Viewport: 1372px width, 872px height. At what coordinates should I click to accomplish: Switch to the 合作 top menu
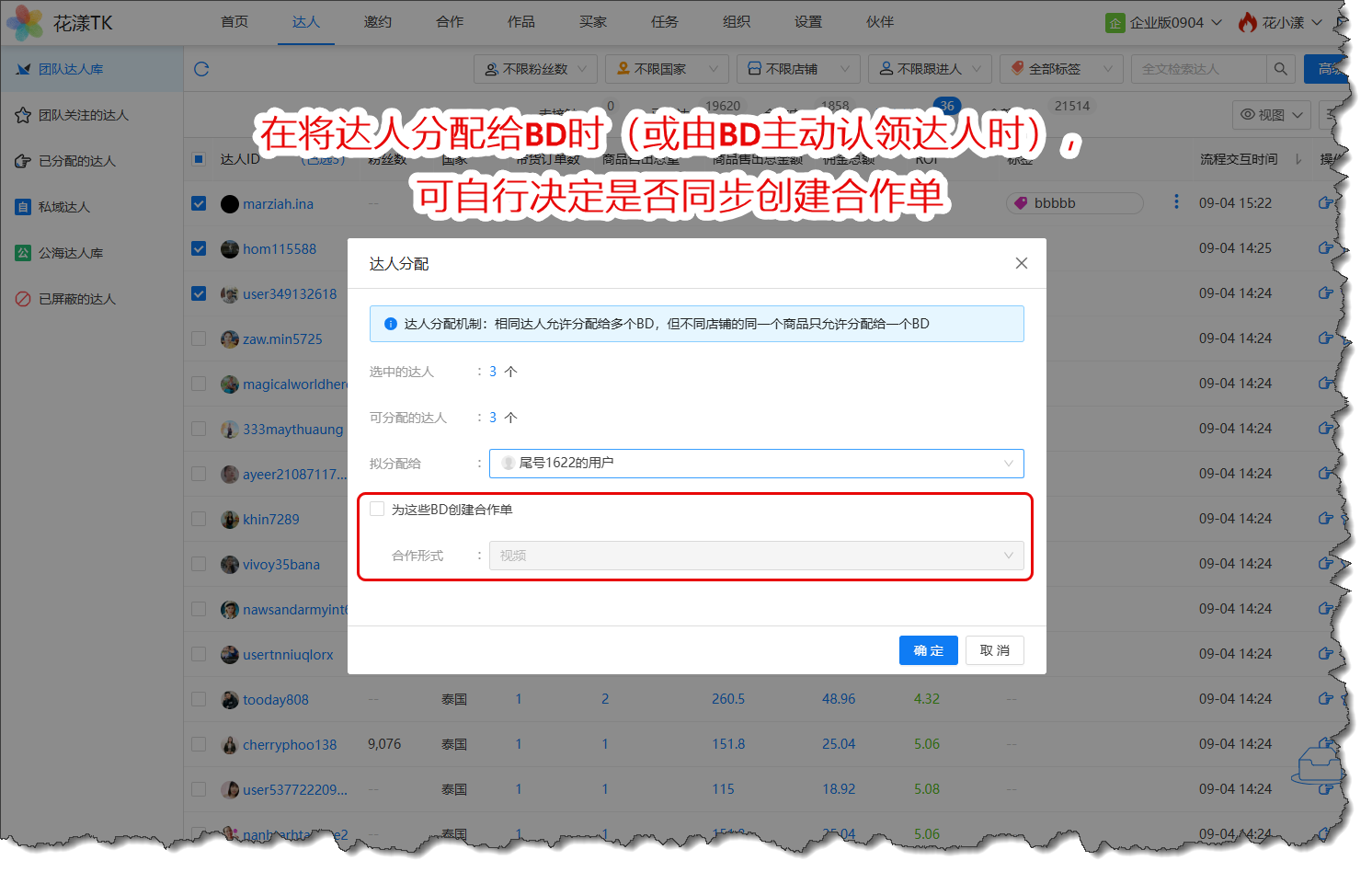450,22
